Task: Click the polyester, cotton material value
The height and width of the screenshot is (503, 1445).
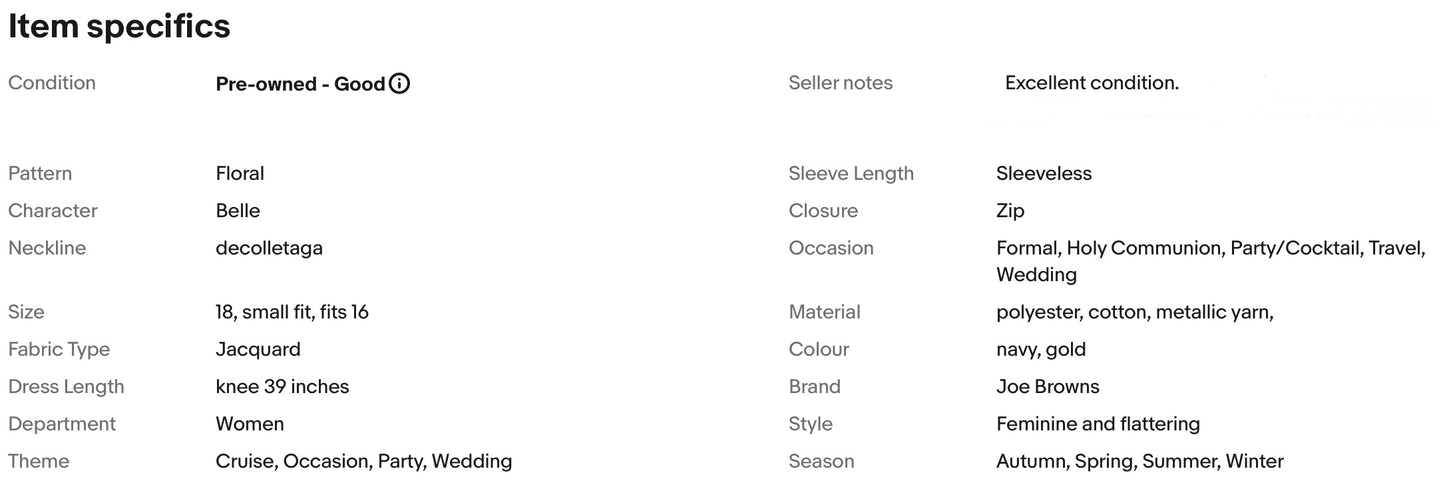Action: pos(1134,312)
